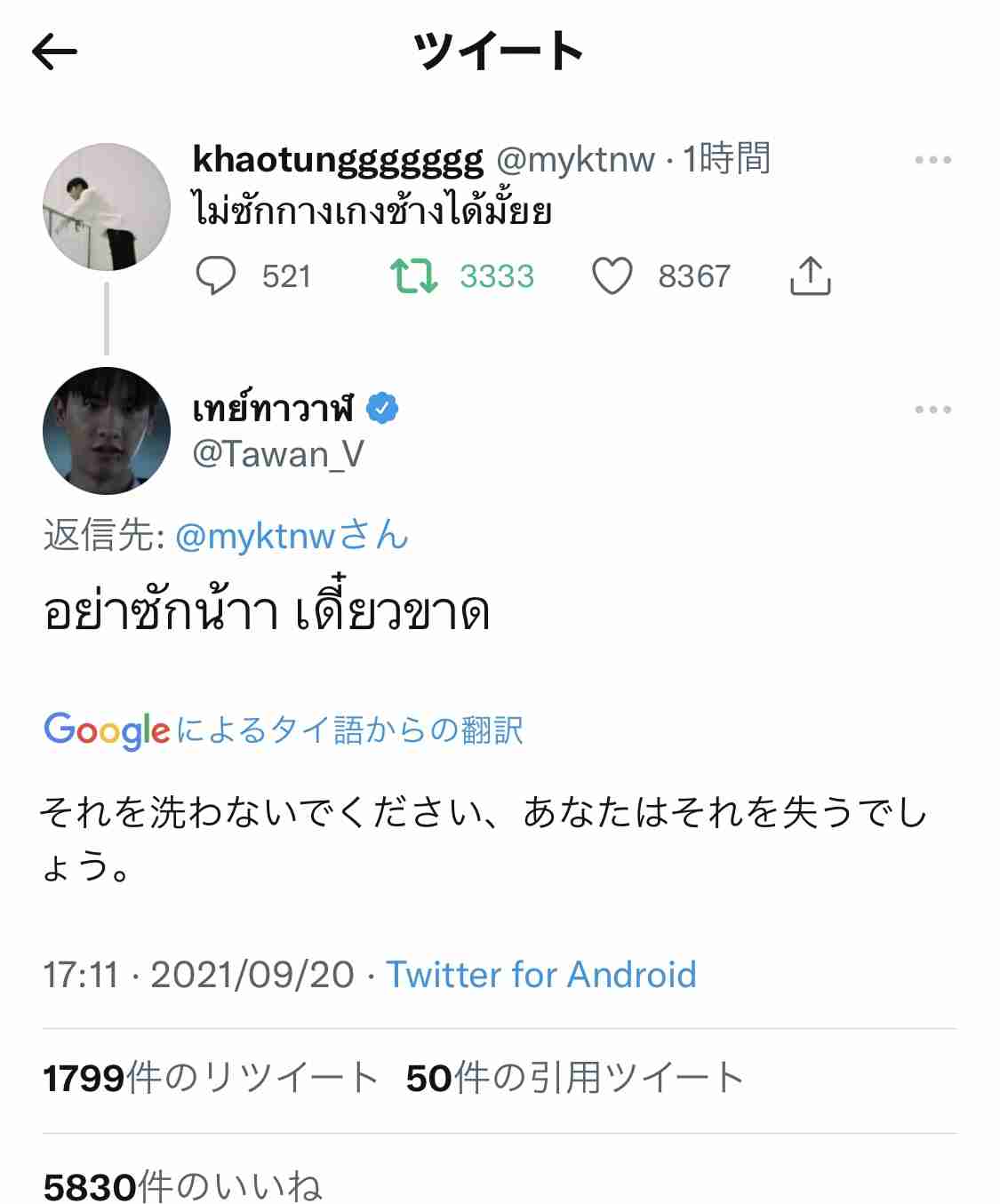The image size is (1000, 1204).
Task: Open Tawan_V's profile avatar
Action: [107, 431]
